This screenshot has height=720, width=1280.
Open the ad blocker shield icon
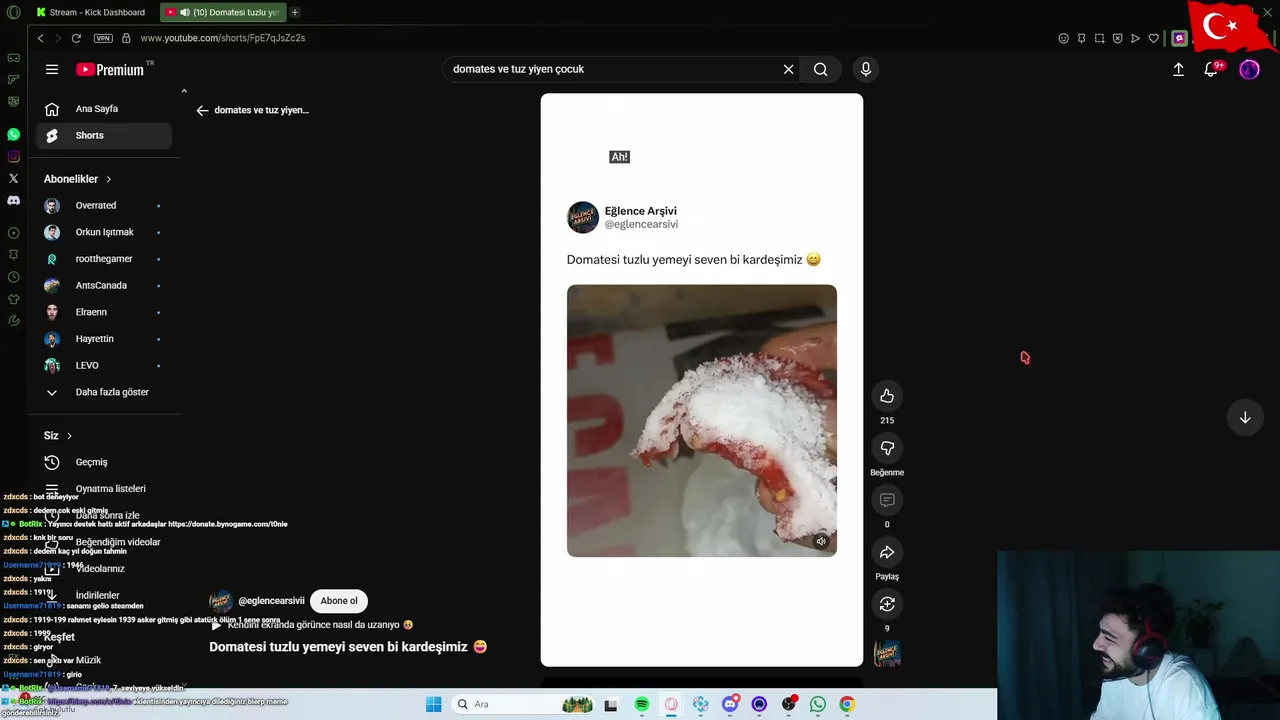pyautogui.click(x=1117, y=38)
